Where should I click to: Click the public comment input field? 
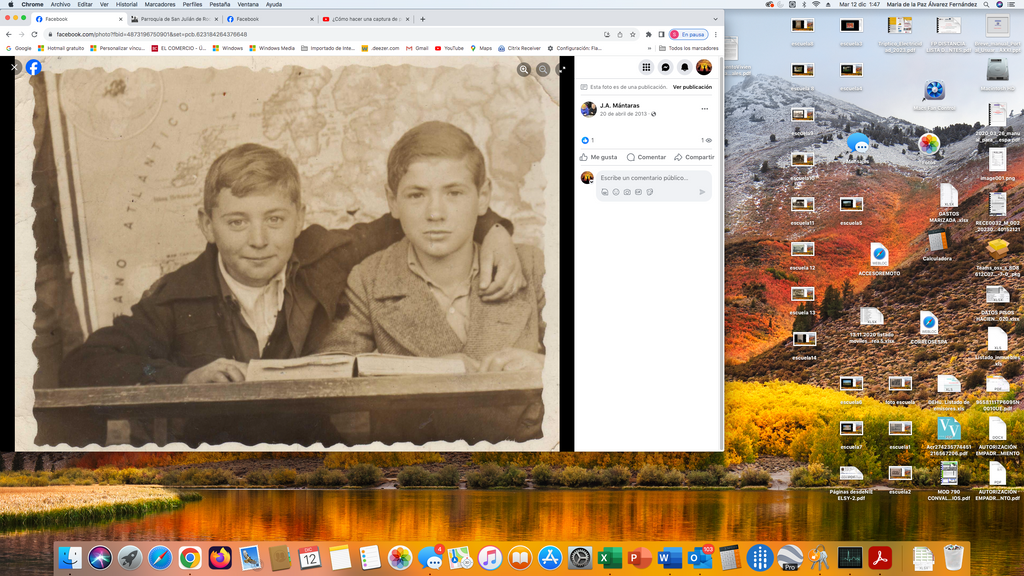pyautogui.click(x=652, y=178)
